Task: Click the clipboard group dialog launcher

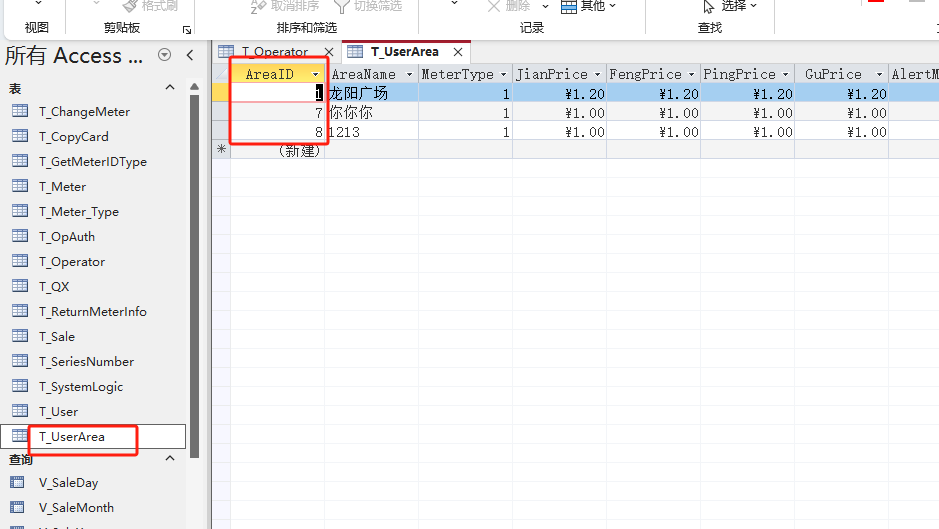Action: pyautogui.click(x=186, y=29)
